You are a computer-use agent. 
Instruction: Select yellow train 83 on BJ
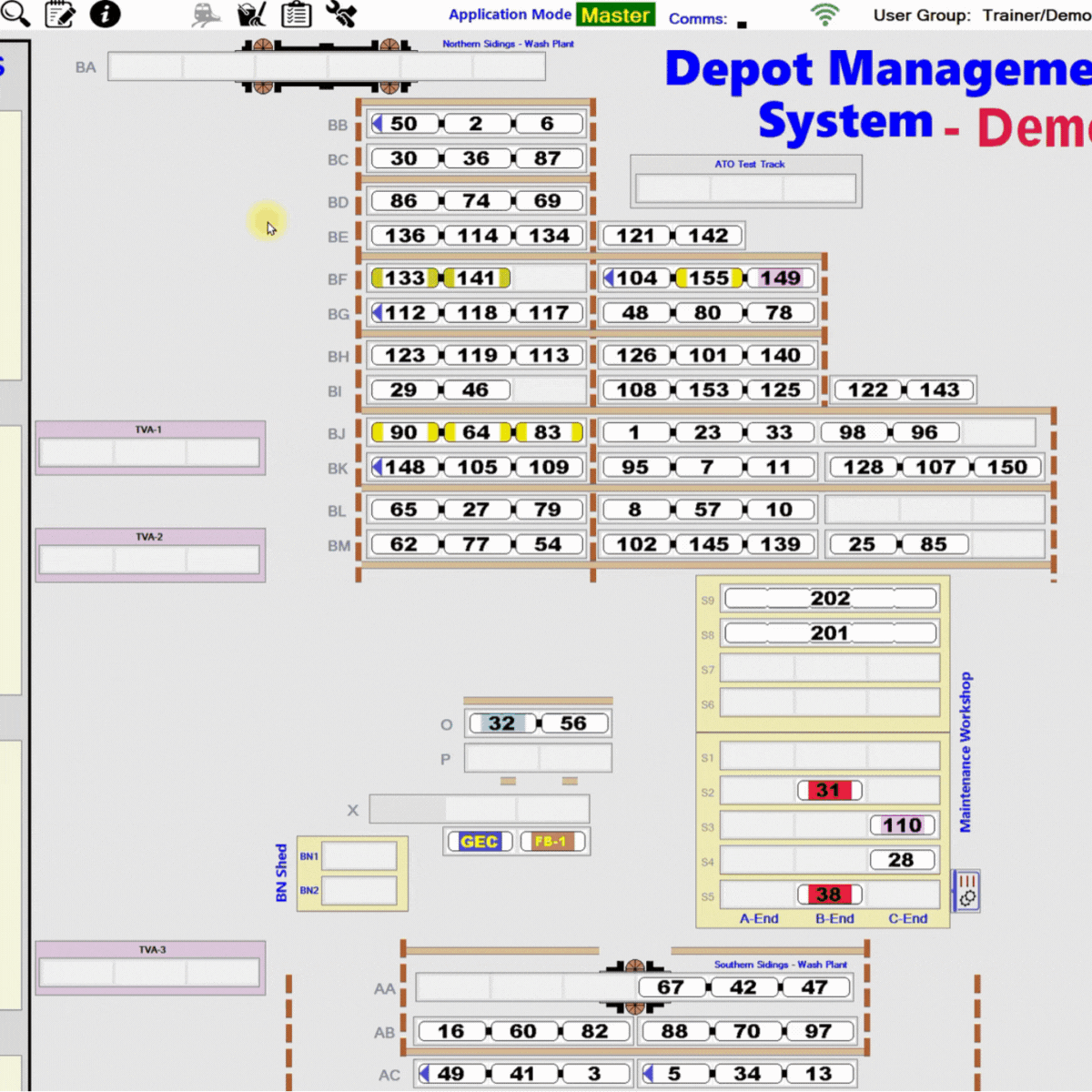[549, 433]
